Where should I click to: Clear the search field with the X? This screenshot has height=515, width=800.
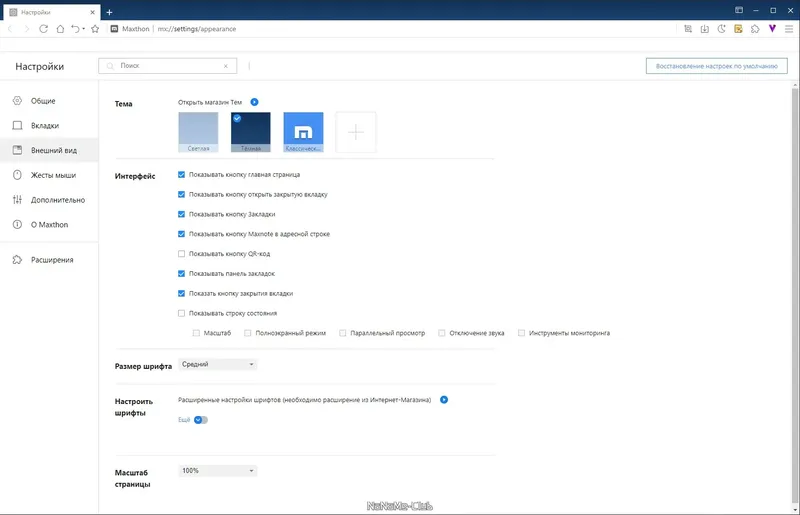pyautogui.click(x=226, y=66)
